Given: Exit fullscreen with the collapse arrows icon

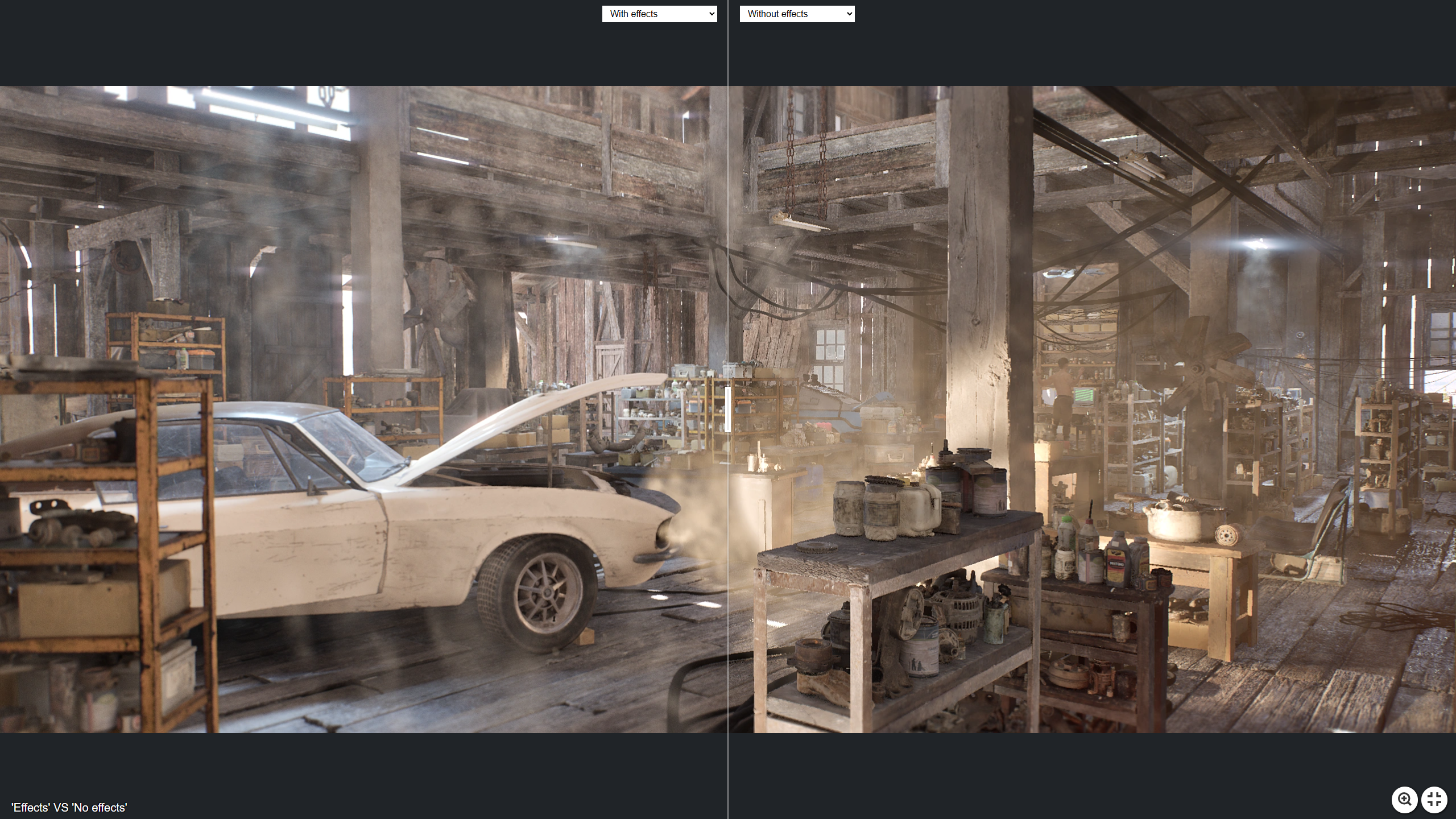Looking at the screenshot, I should tap(1434, 799).
